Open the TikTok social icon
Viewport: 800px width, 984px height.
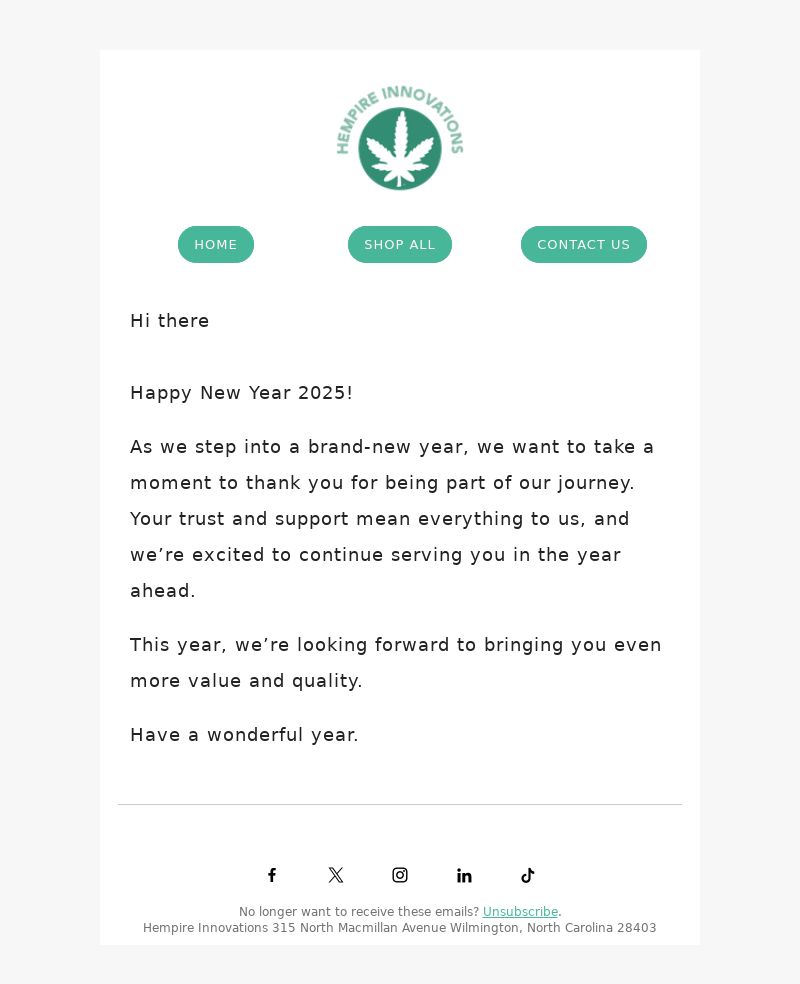coord(528,875)
